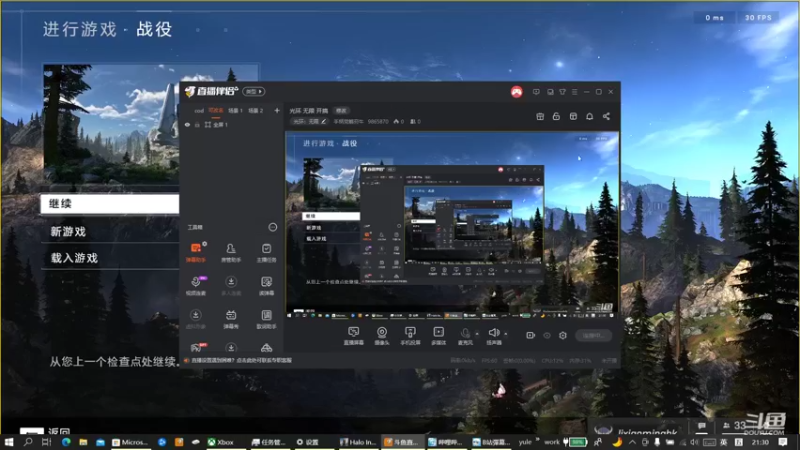Screen dimensions: 800x450
Task: Click the 修改 button next to stream title
Action: pyautogui.click(x=341, y=111)
